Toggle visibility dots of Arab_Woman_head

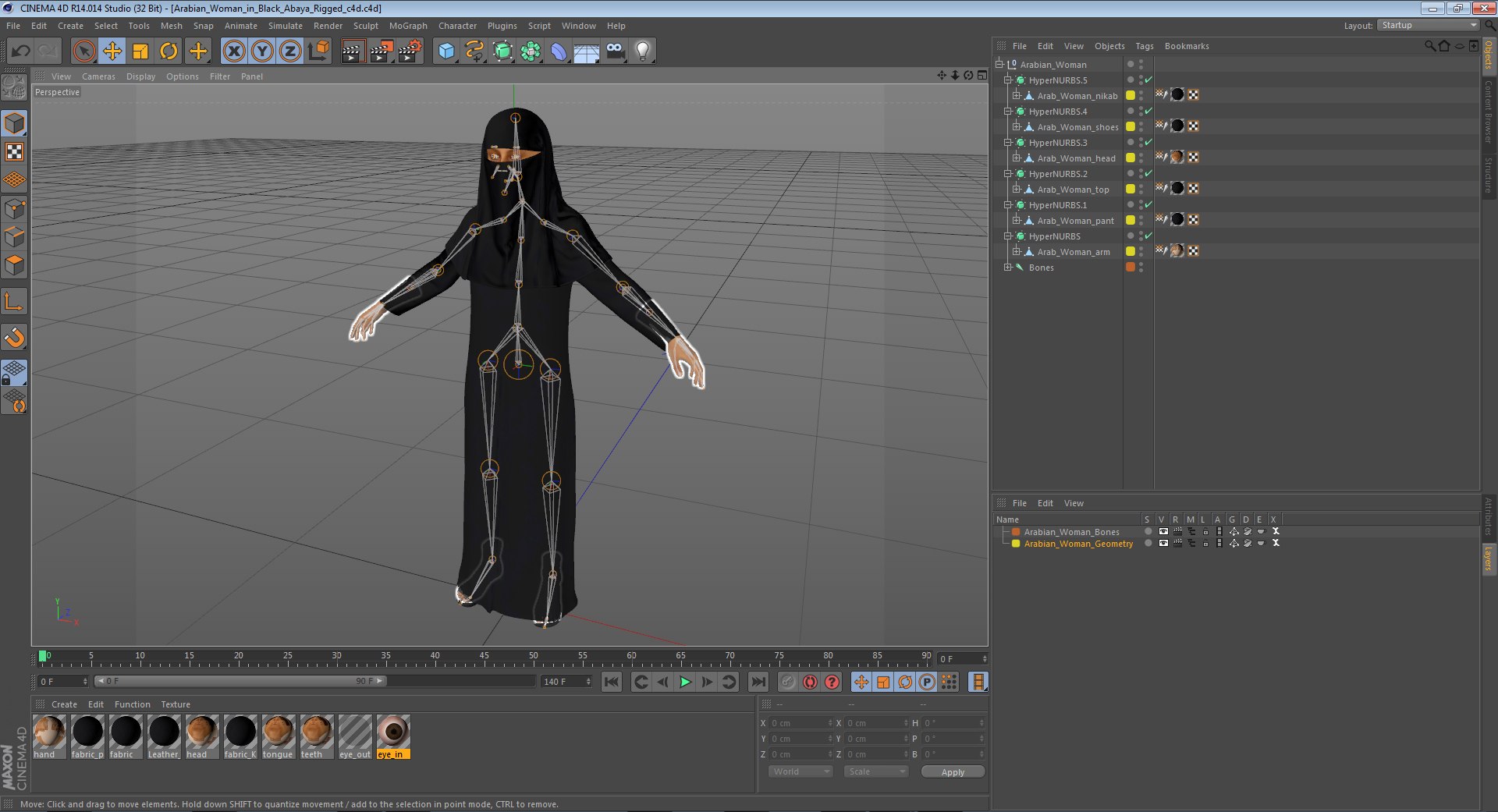tap(1141, 158)
